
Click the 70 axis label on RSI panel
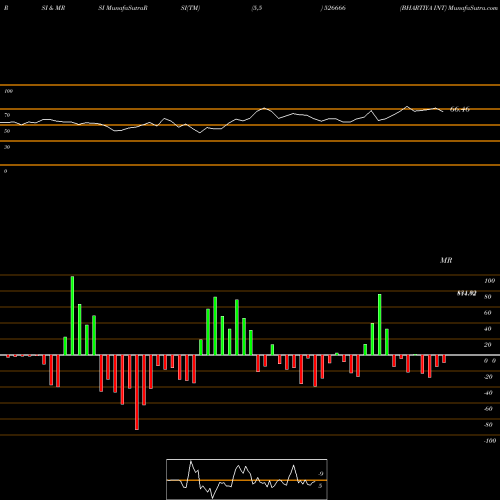(7, 115)
